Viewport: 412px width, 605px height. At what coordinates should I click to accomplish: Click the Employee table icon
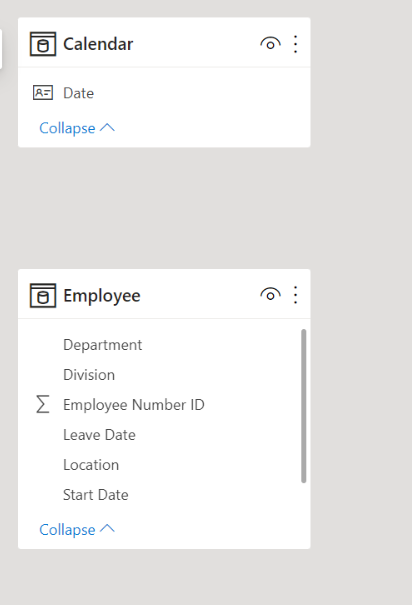pos(43,296)
